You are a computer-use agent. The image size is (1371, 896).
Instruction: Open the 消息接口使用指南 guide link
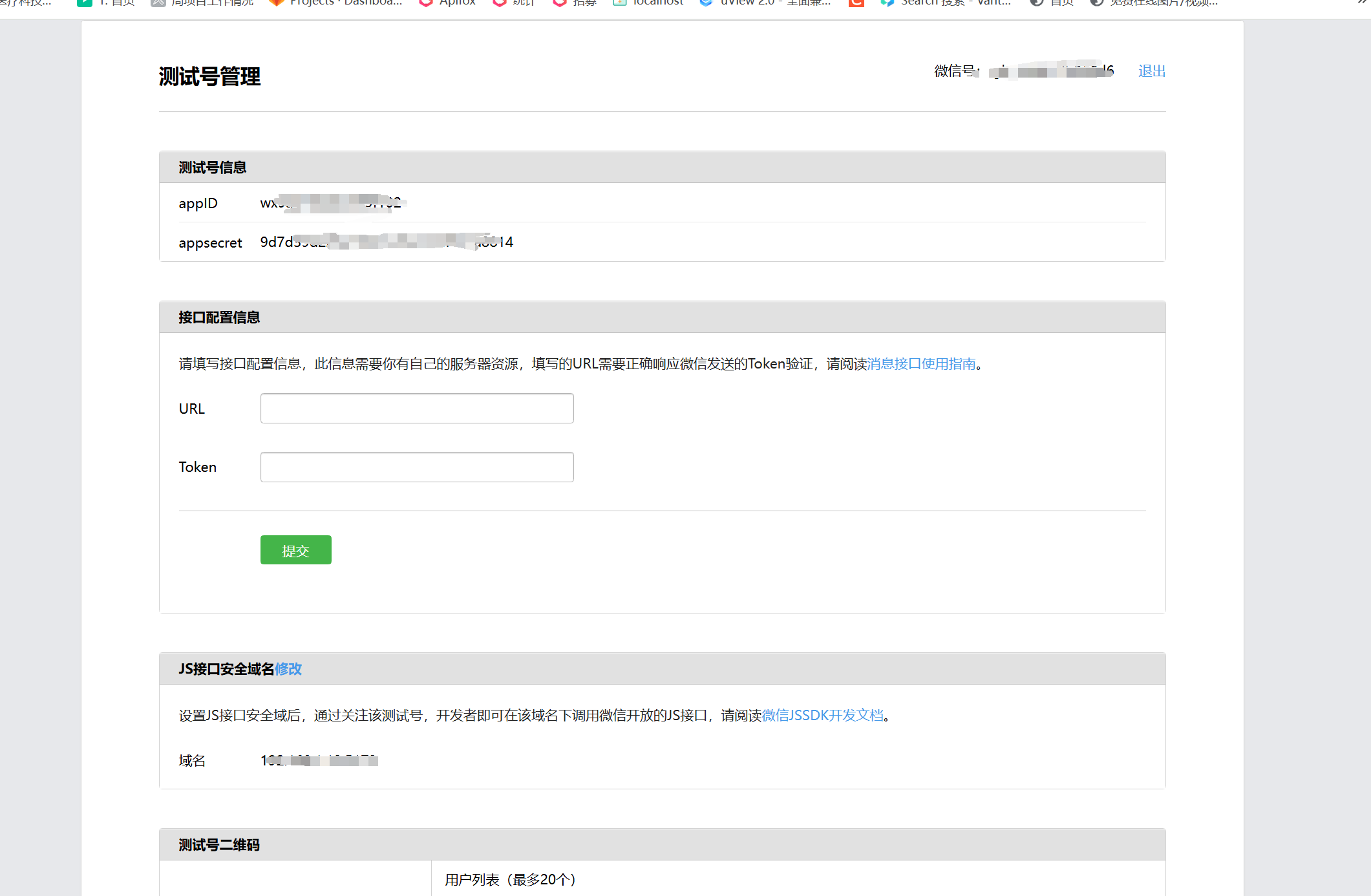[922, 363]
